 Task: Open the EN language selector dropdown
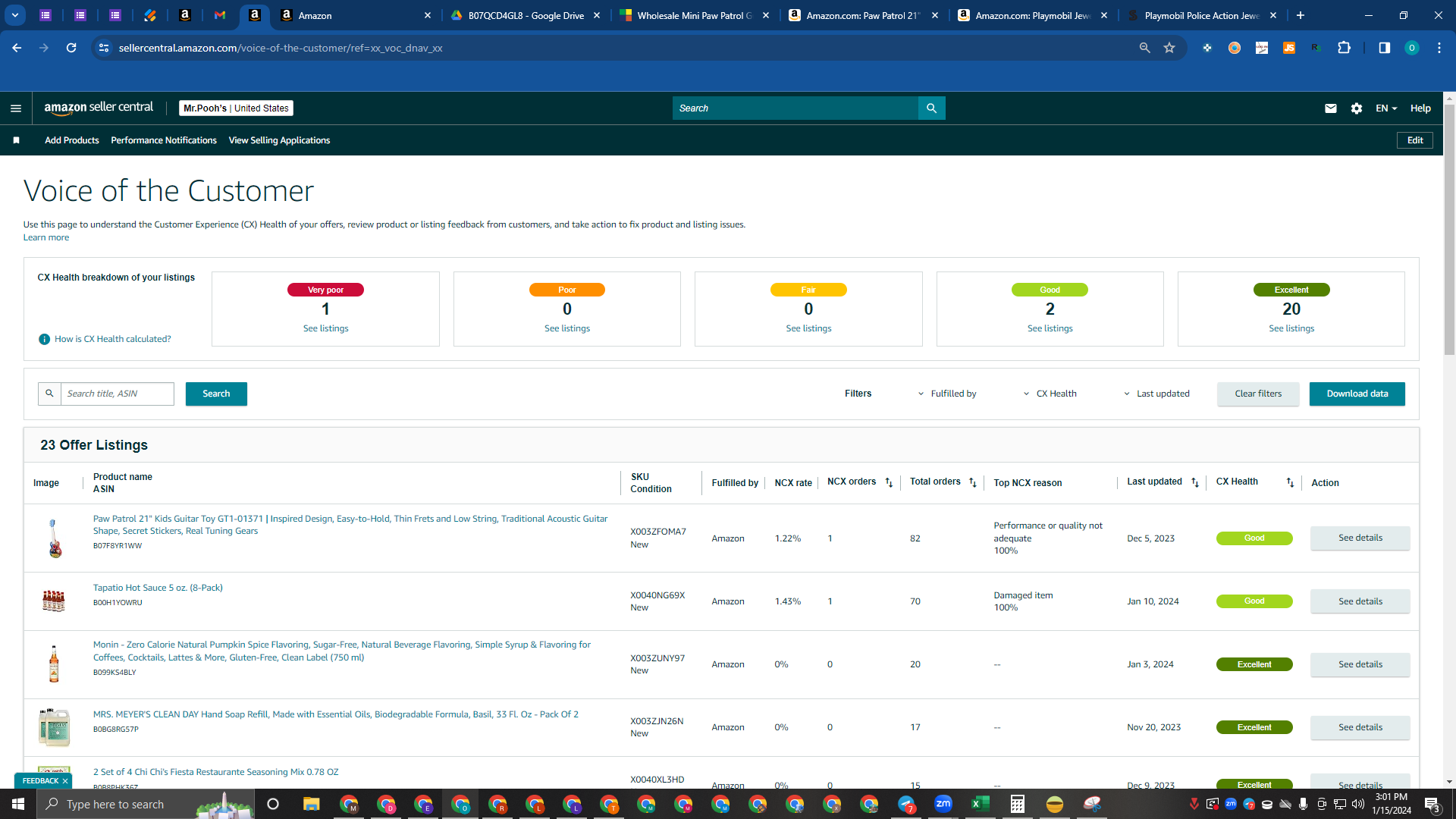pos(1386,108)
